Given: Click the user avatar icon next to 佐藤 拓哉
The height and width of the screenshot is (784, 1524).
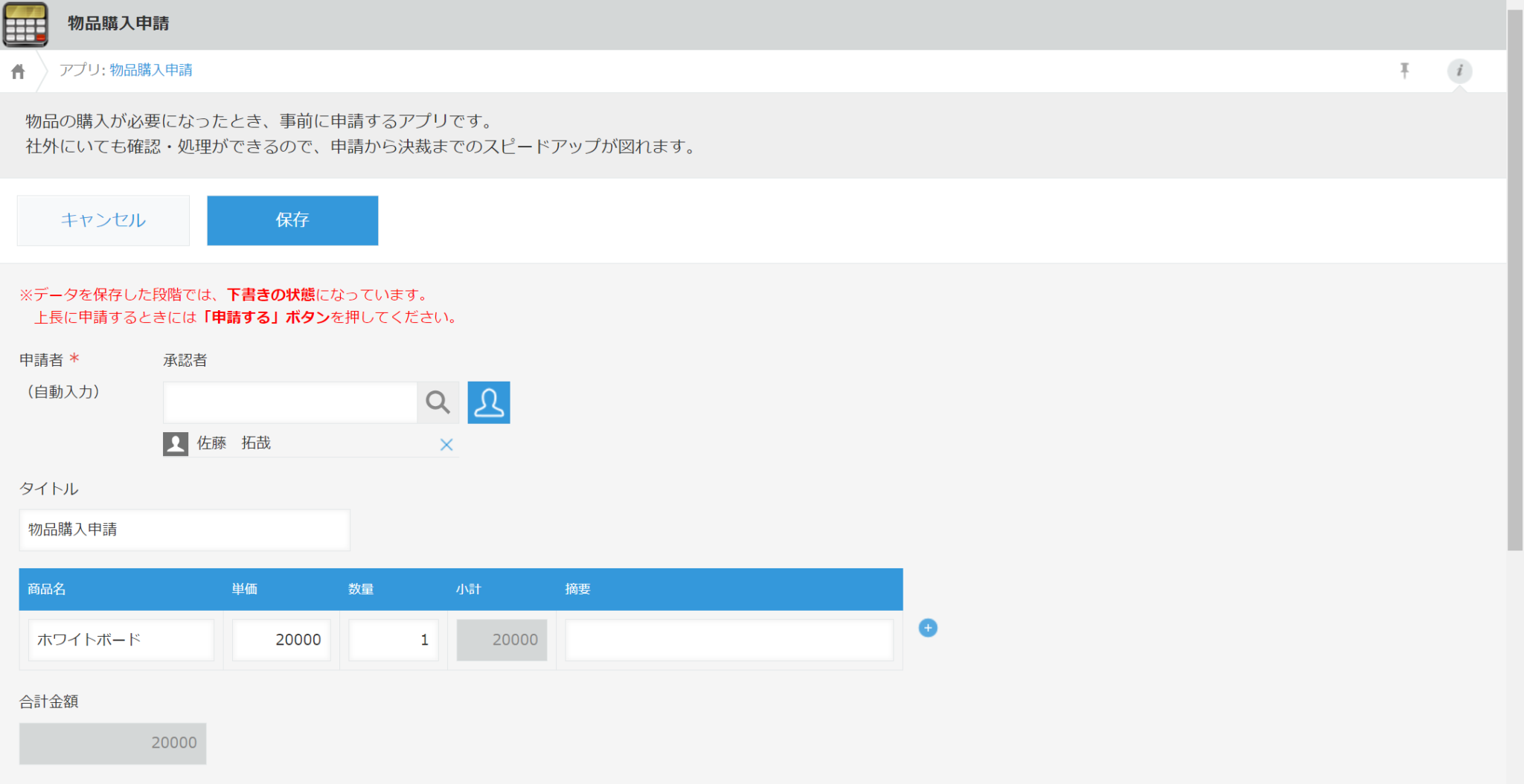Looking at the screenshot, I should click(x=176, y=443).
